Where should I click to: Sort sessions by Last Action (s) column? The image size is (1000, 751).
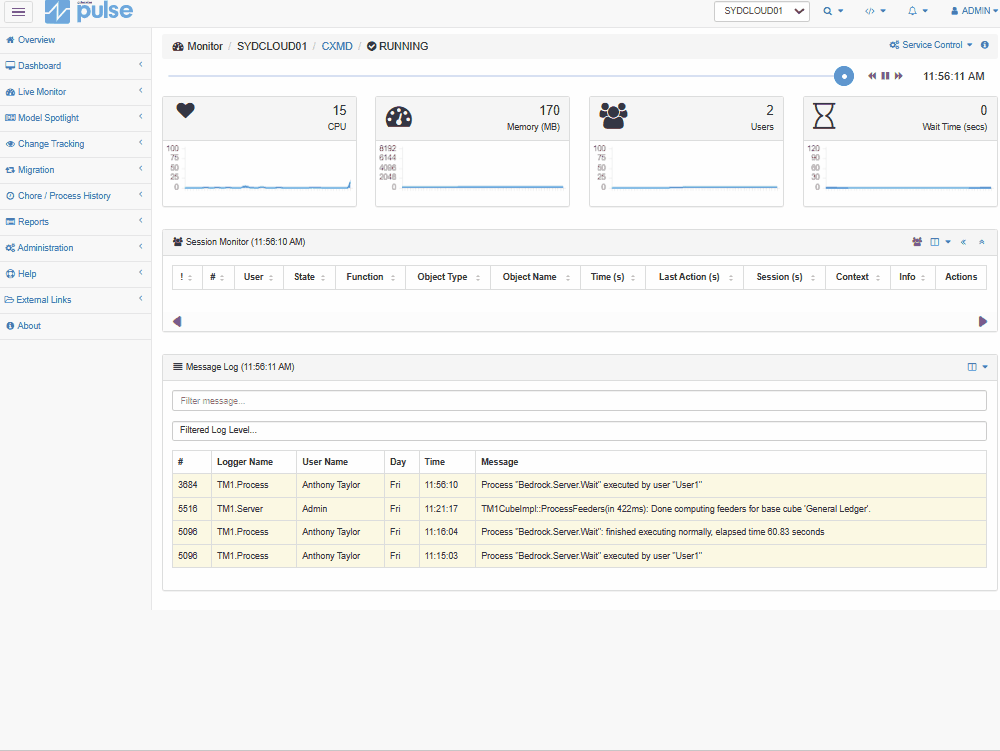[695, 277]
